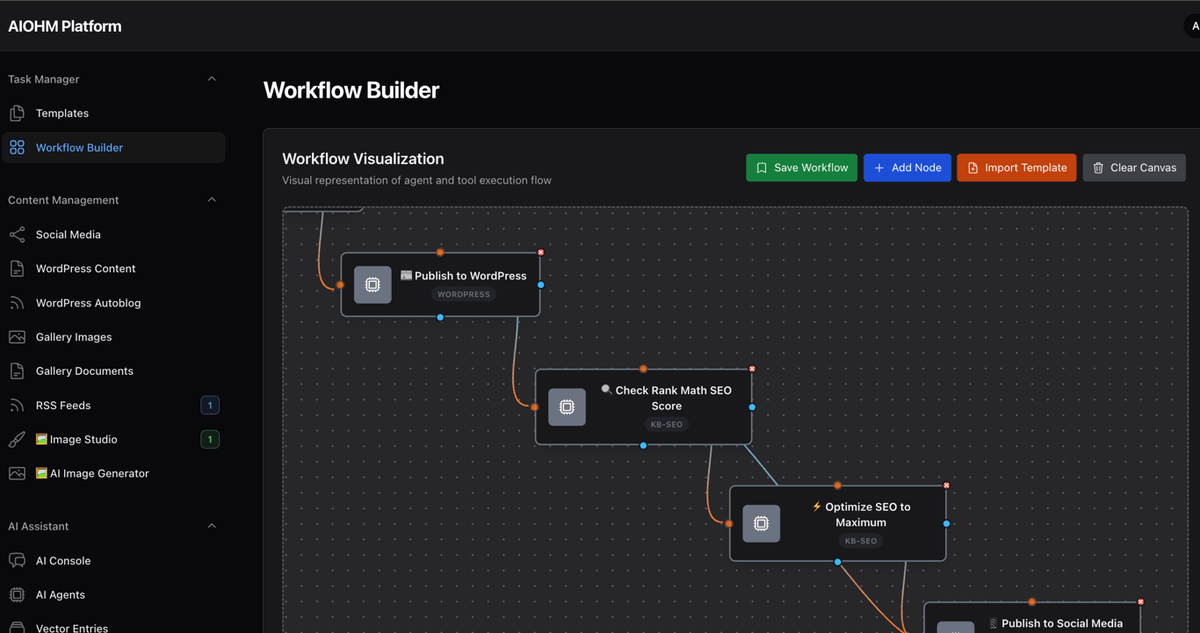The width and height of the screenshot is (1200, 633).
Task: Click top orange port on Optimize SEO node
Action: 838,485
